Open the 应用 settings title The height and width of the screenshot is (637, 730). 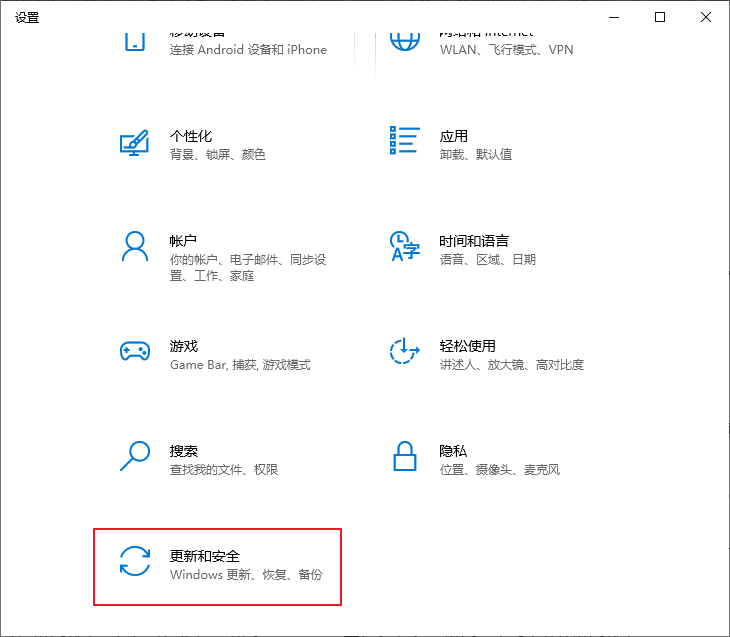click(x=453, y=136)
